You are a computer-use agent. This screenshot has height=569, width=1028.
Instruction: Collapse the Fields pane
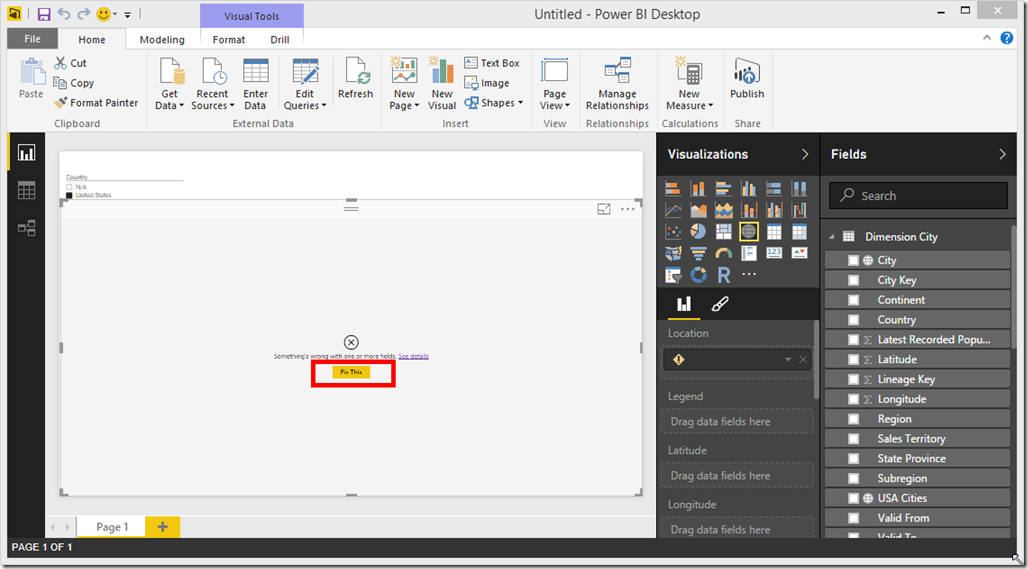click(1002, 154)
